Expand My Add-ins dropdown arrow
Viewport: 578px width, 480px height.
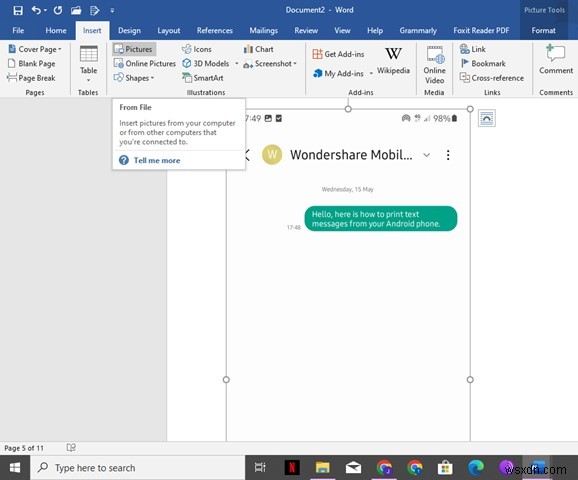click(371, 74)
